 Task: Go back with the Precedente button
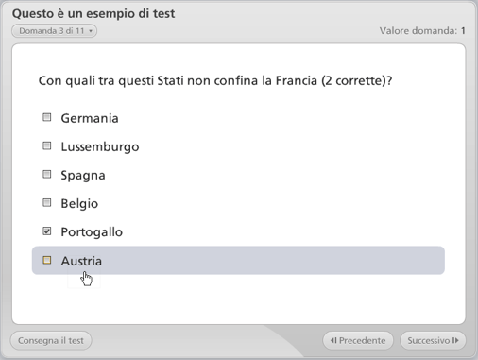pyautogui.click(x=358, y=341)
